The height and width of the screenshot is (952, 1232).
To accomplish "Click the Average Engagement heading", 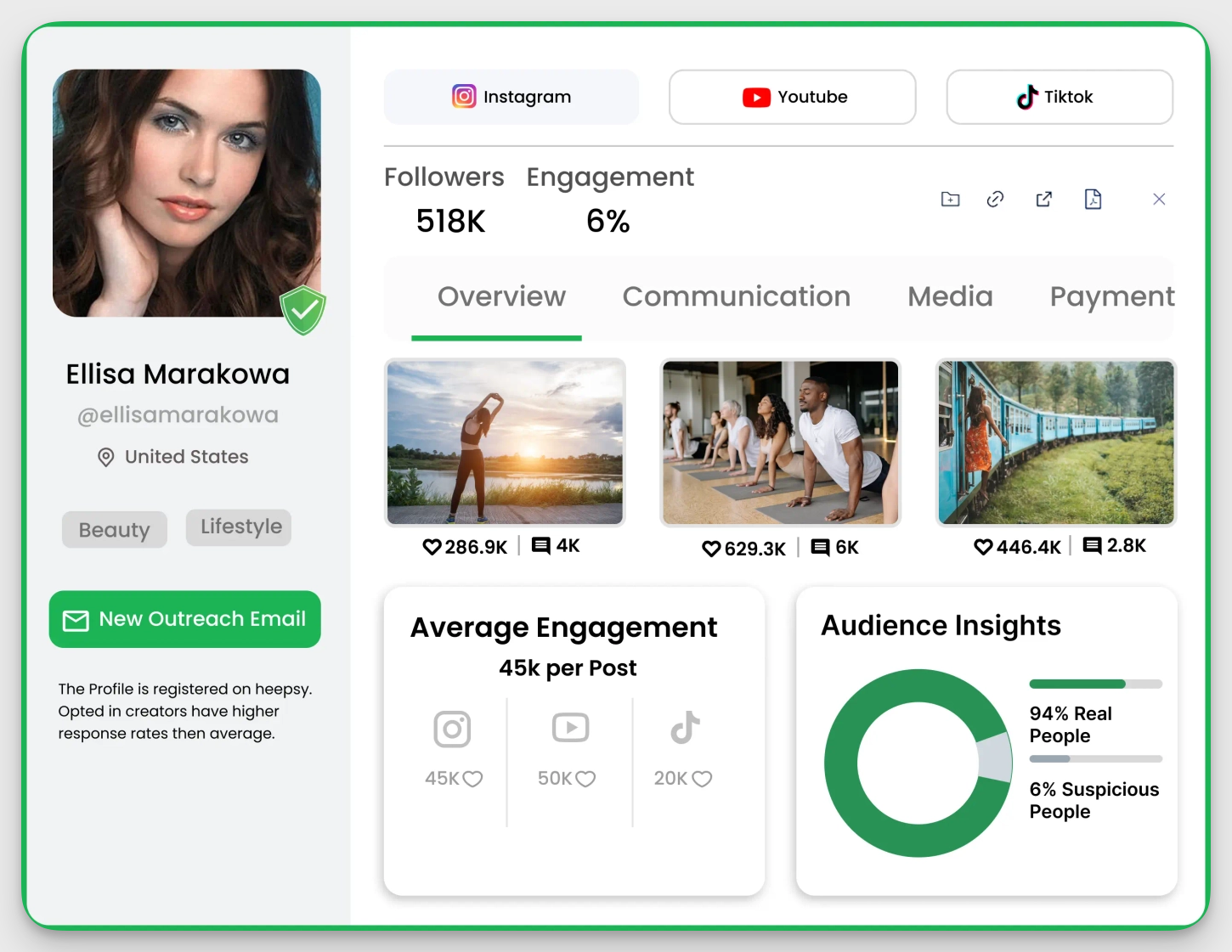I will (x=563, y=628).
